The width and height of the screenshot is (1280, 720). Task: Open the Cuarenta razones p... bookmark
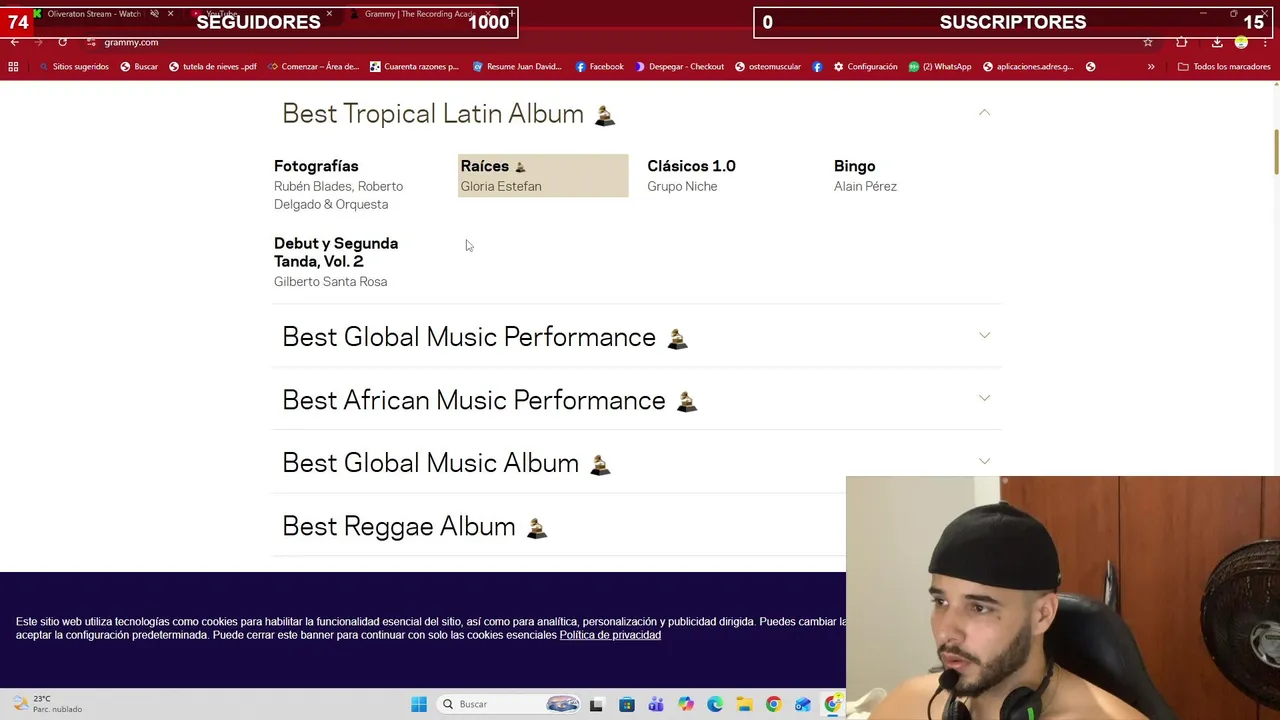click(x=414, y=67)
